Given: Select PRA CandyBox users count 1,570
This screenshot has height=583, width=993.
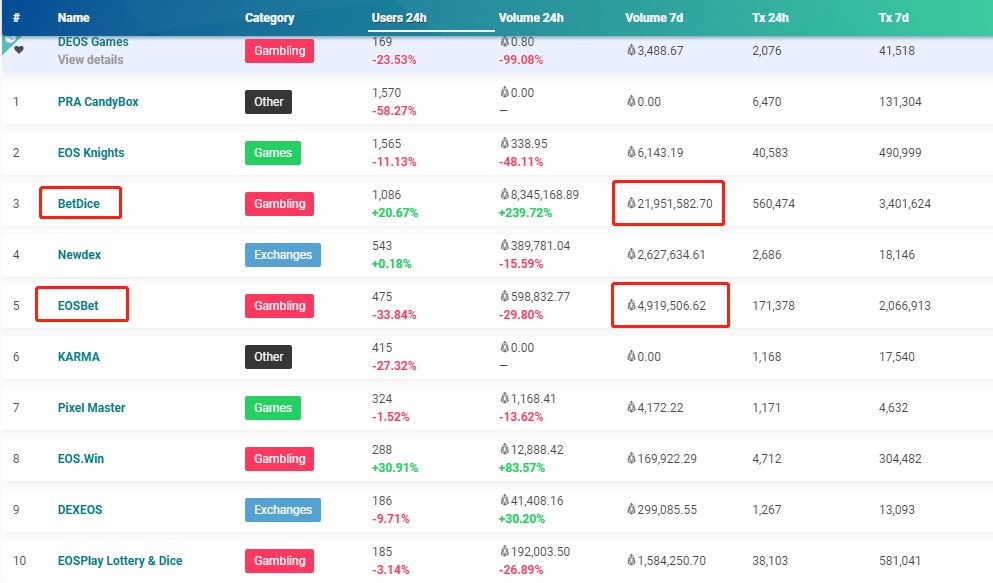Looking at the screenshot, I should pos(386,92).
